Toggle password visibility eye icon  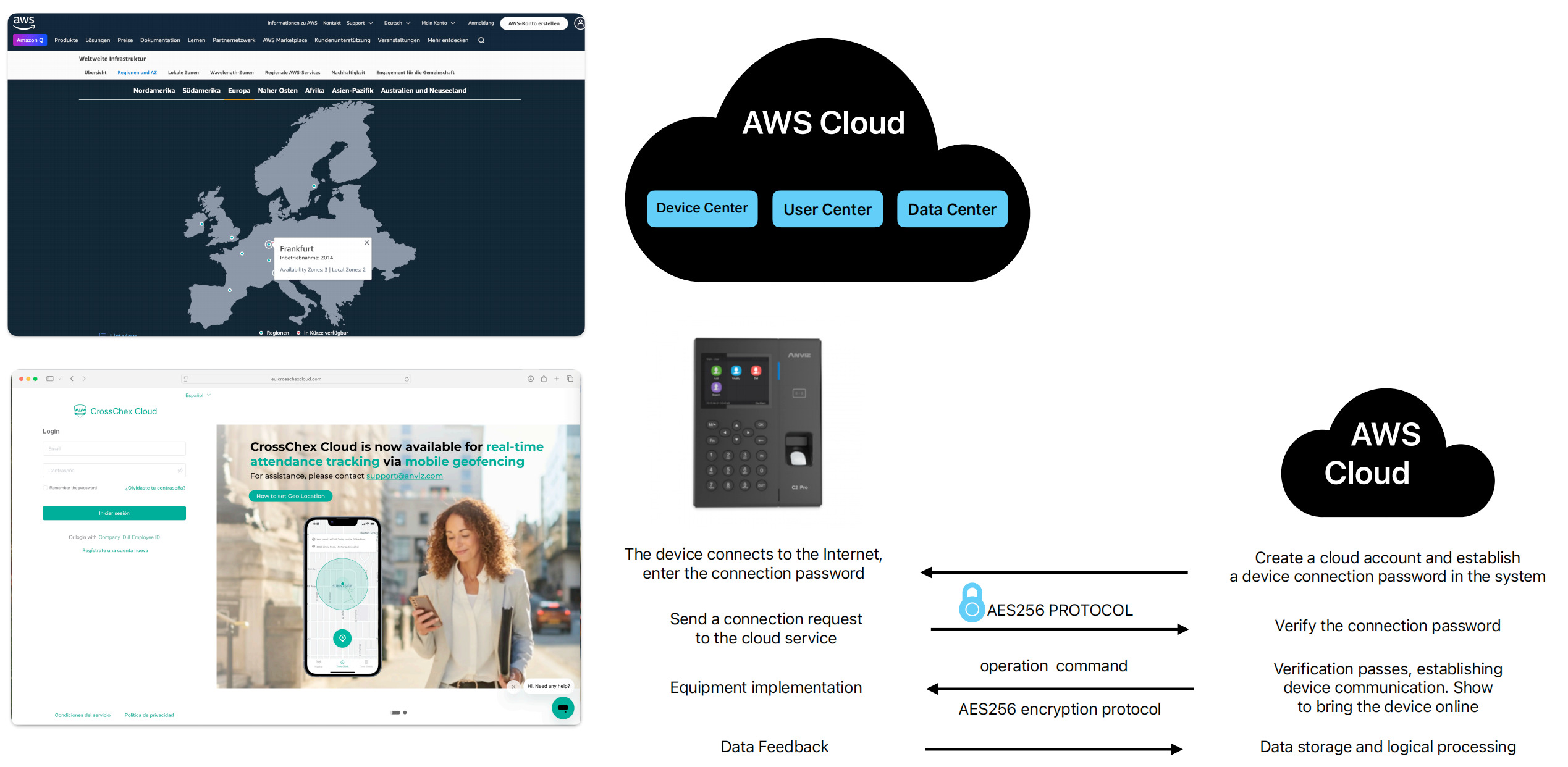[x=180, y=471]
